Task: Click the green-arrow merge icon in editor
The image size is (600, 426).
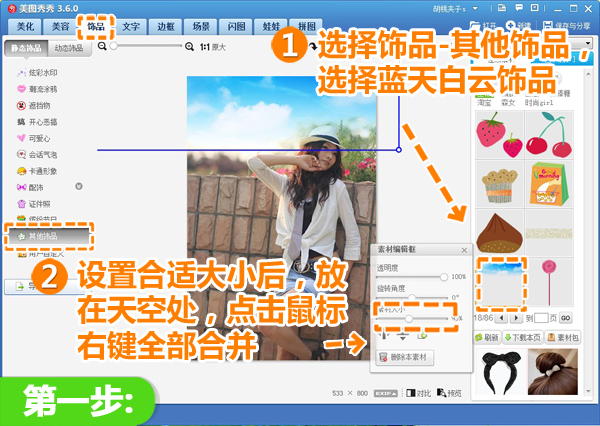Action: [x=422, y=336]
